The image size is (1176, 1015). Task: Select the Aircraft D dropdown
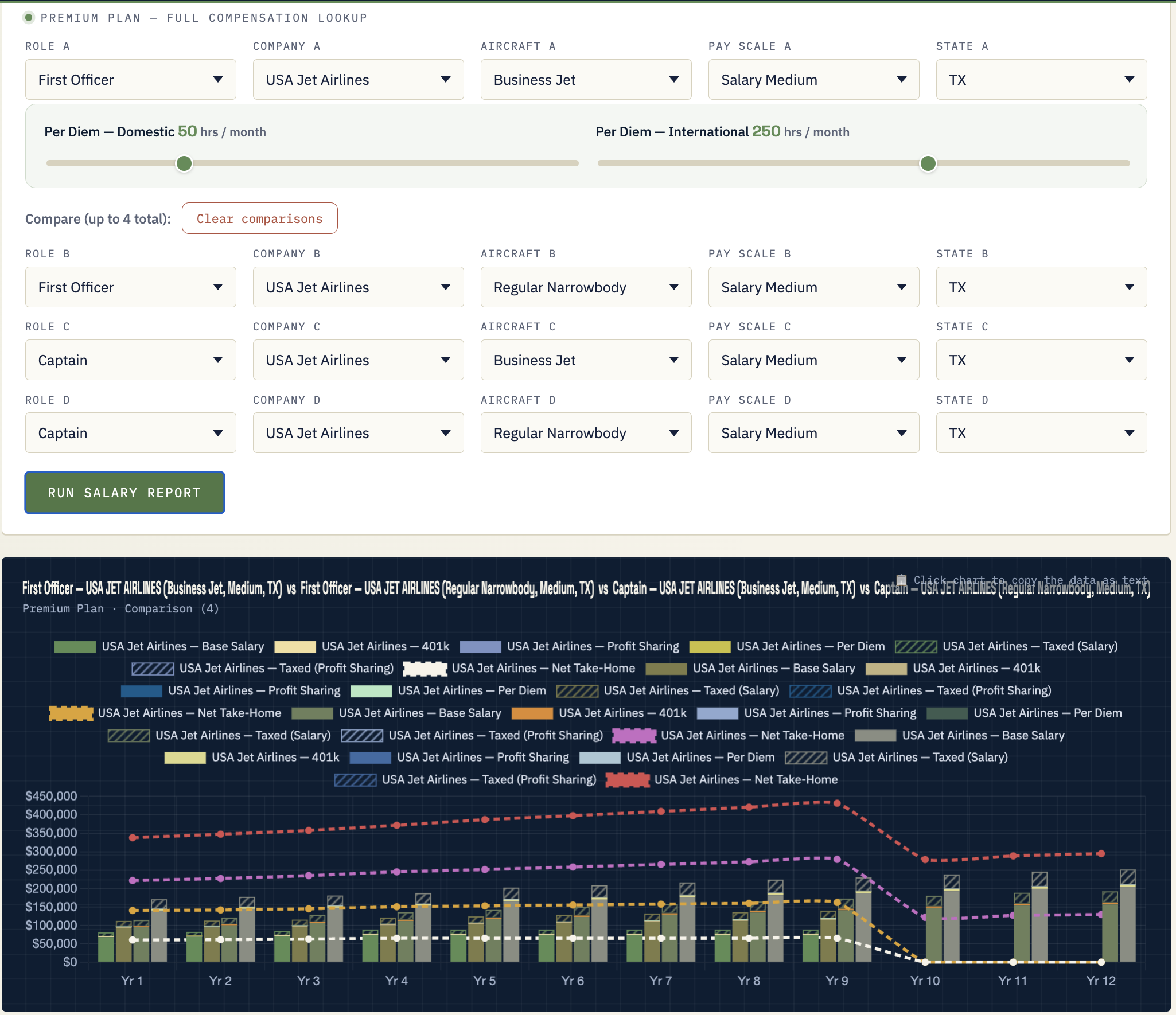586,433
